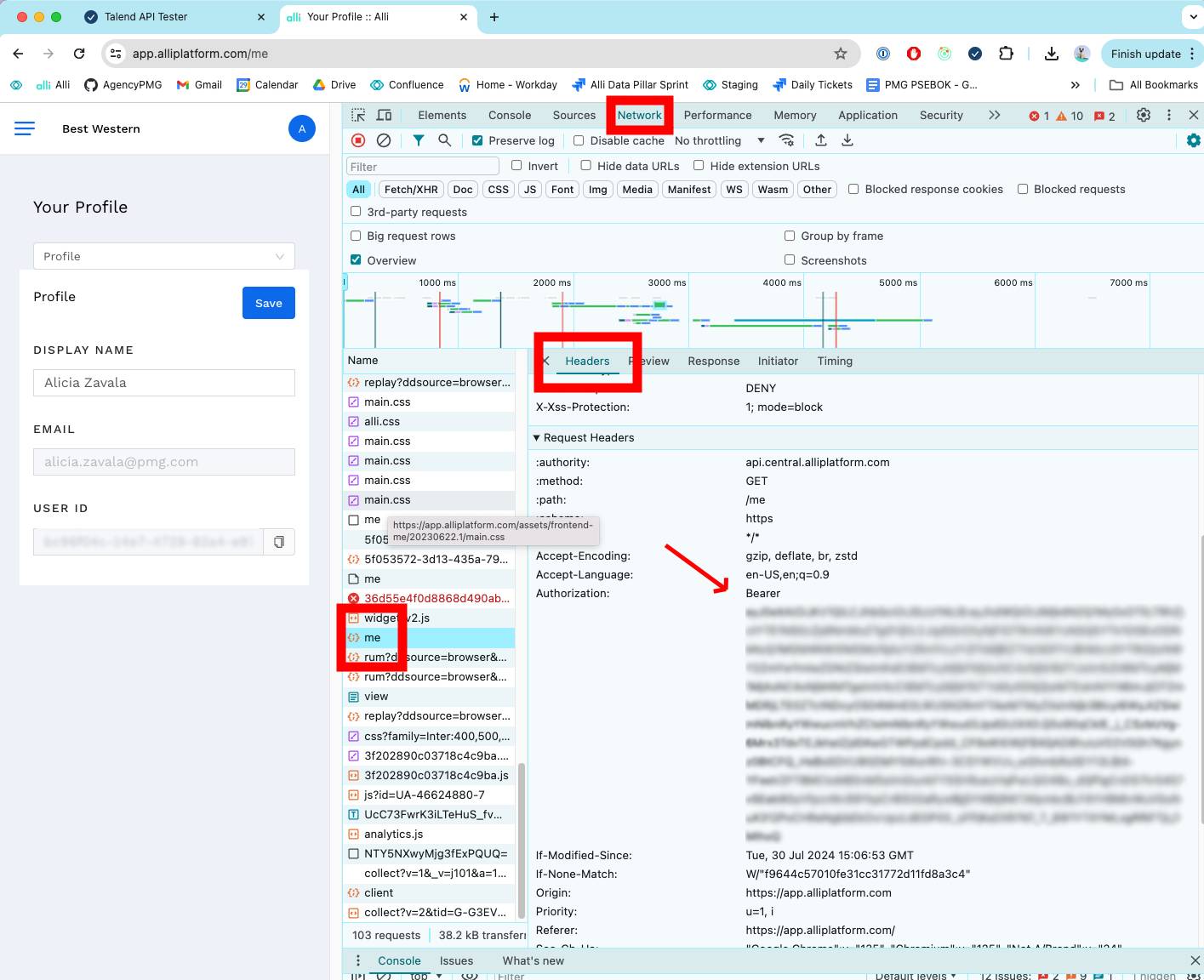Switch to the Response tab

(713, 362)
